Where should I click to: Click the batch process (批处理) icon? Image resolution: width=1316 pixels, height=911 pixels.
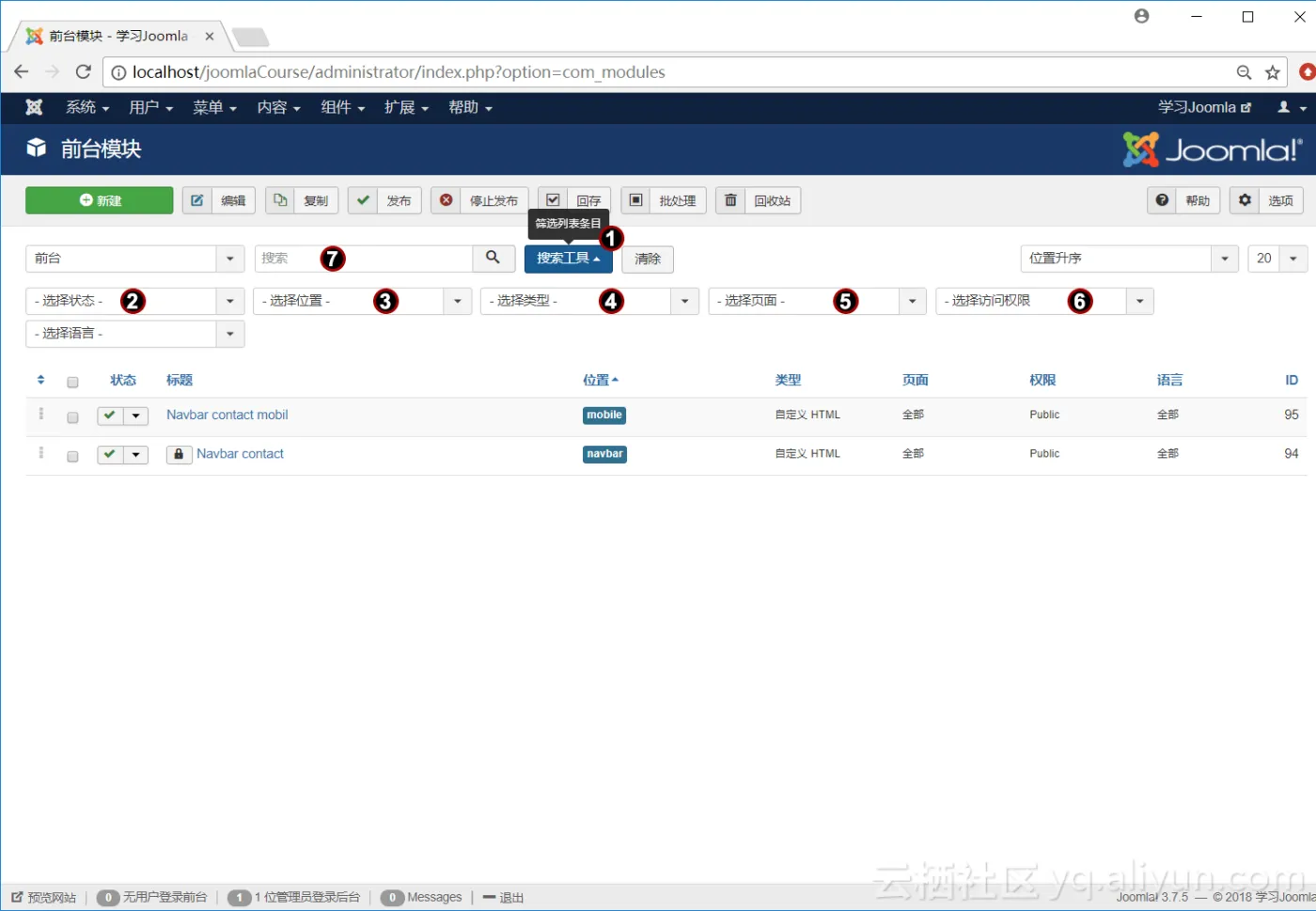pos(636,200)
